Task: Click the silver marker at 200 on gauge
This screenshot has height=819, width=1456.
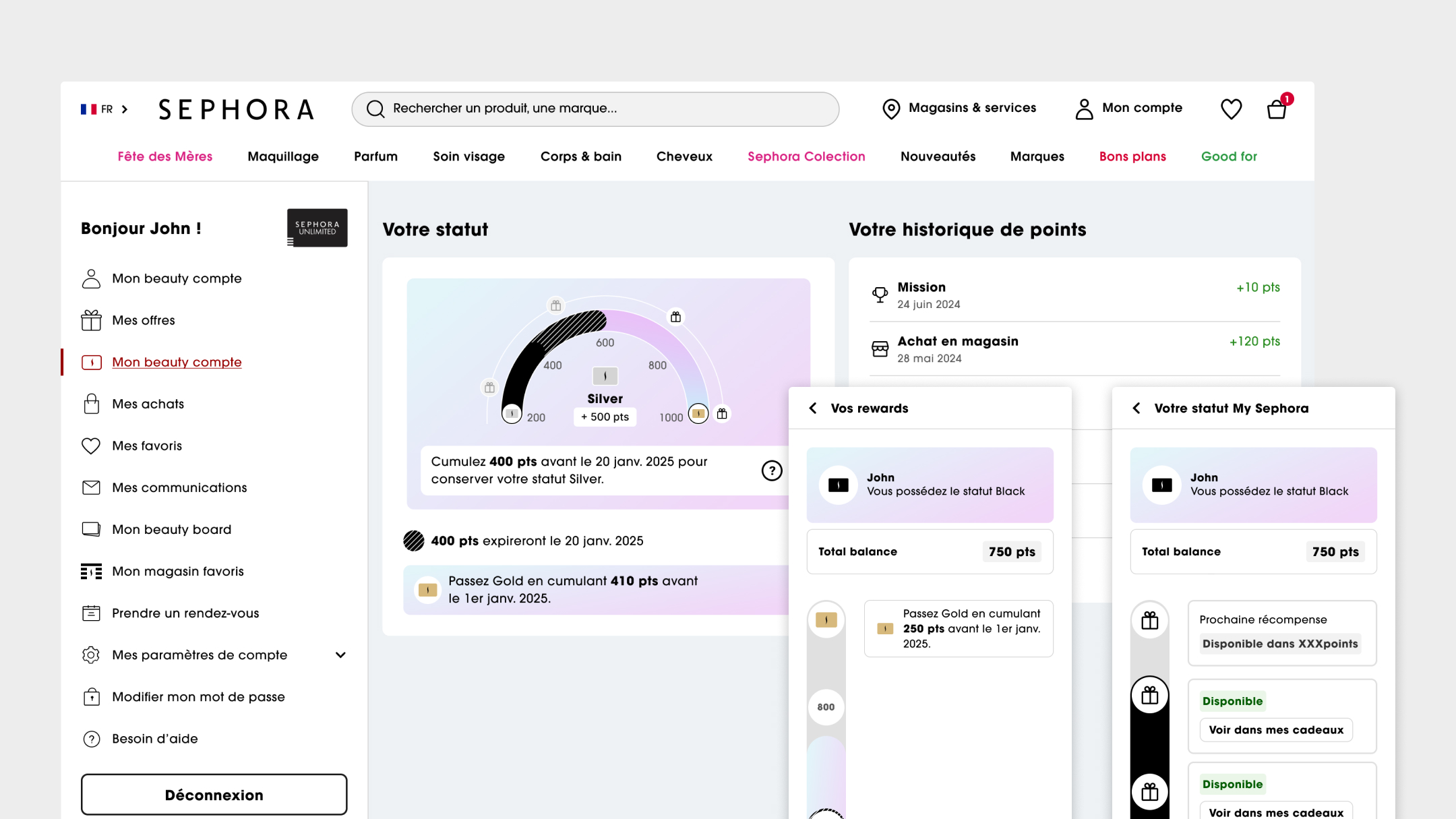Action: 512,413
